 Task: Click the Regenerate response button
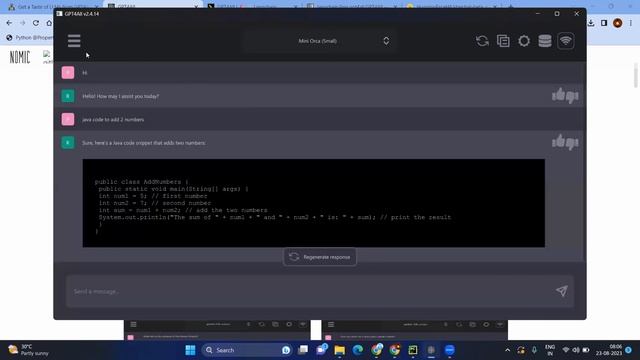click(320, 257)
